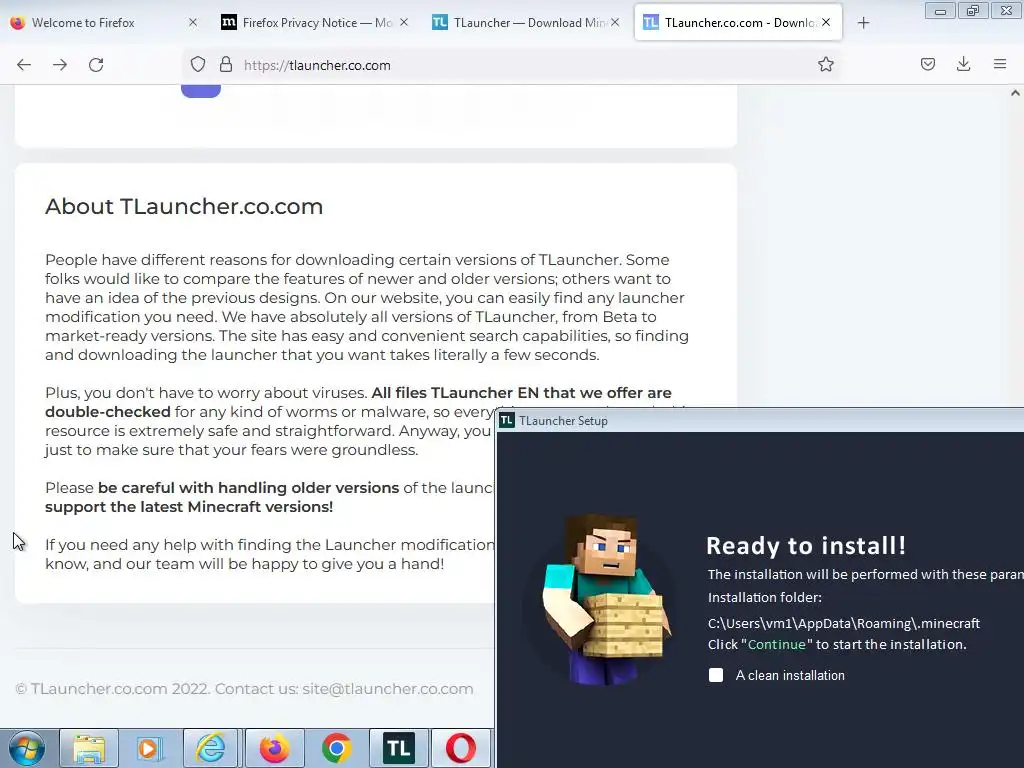Launch Windows Media Player from taskbar
This screenshot has width=1024, height=768.
150,748
